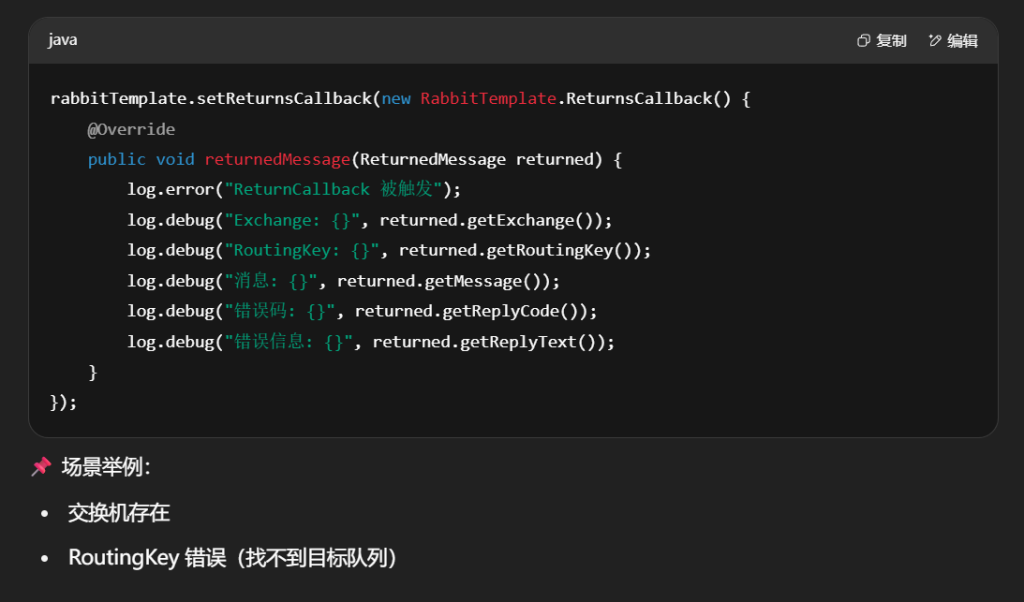
Task: Click the pencil icon beside 编辑
Action: point(935,41)
